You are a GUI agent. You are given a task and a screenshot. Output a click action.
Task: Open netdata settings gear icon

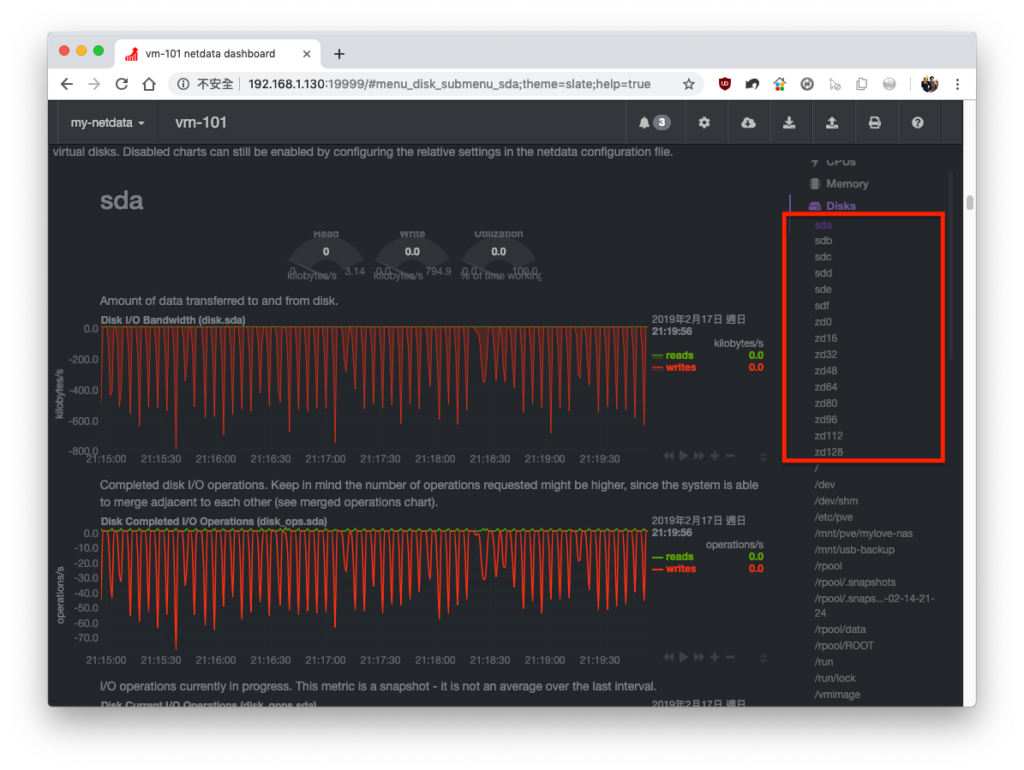pyautogui.click(x=704, y=123)
